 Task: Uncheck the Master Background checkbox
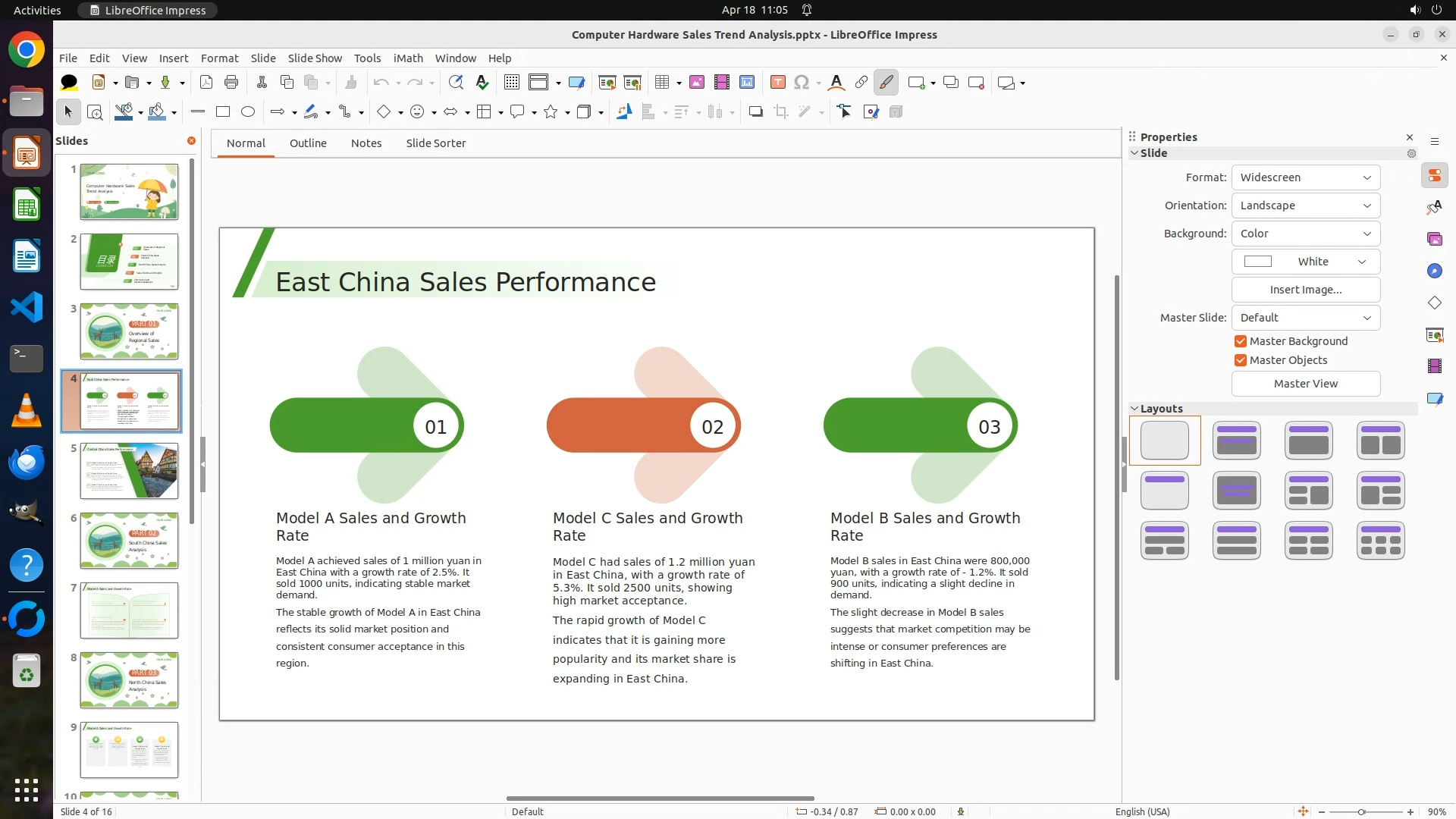coord(1241,341)
